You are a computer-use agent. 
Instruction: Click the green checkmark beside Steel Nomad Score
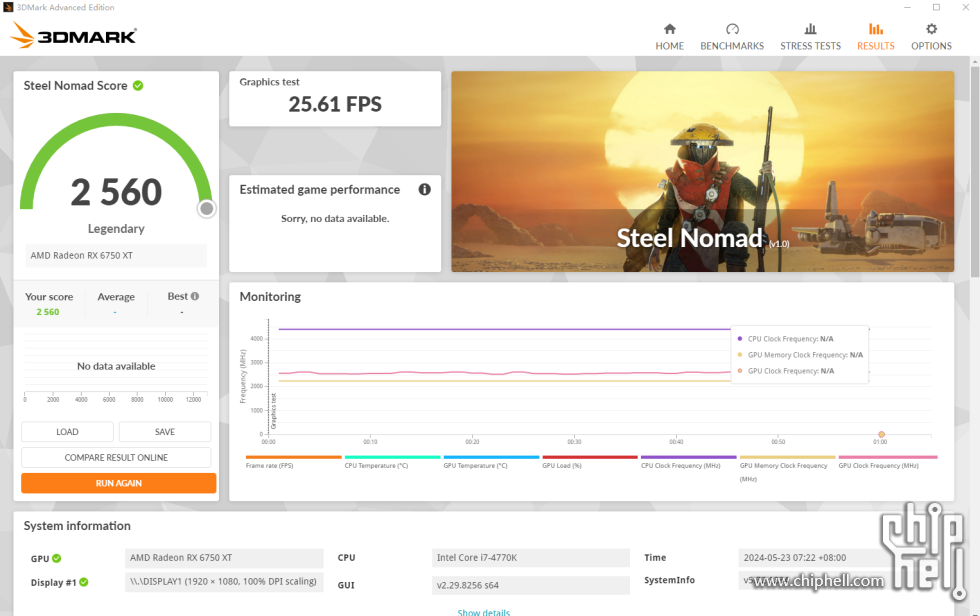point(138,86)
